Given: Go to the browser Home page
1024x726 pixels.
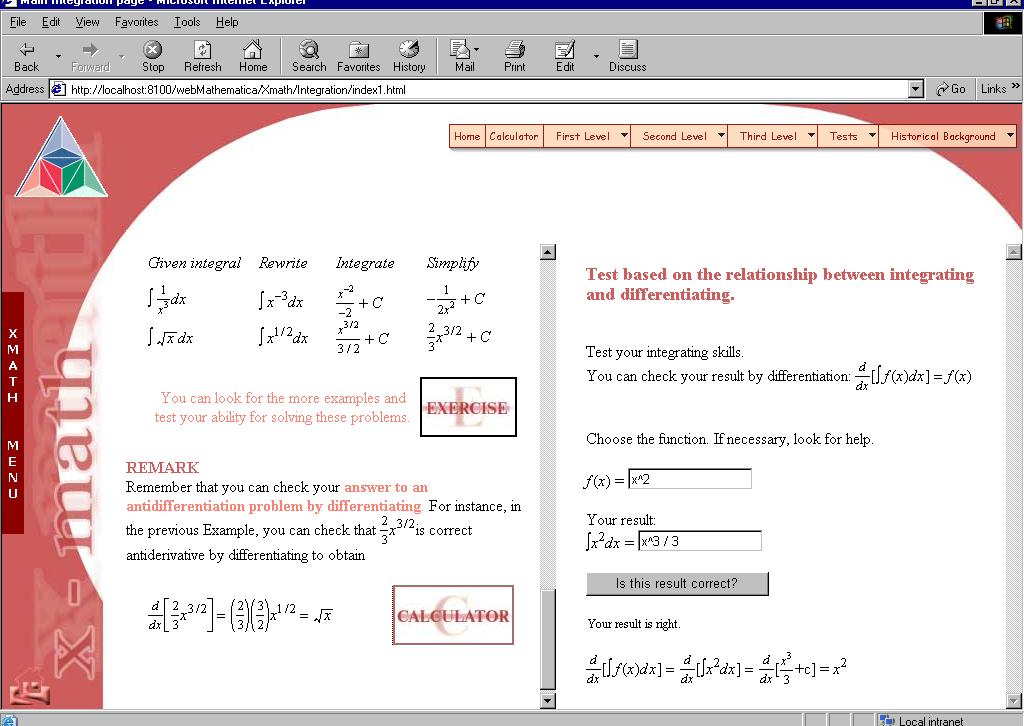Looking at the screenshot, I should pos(253,56).
